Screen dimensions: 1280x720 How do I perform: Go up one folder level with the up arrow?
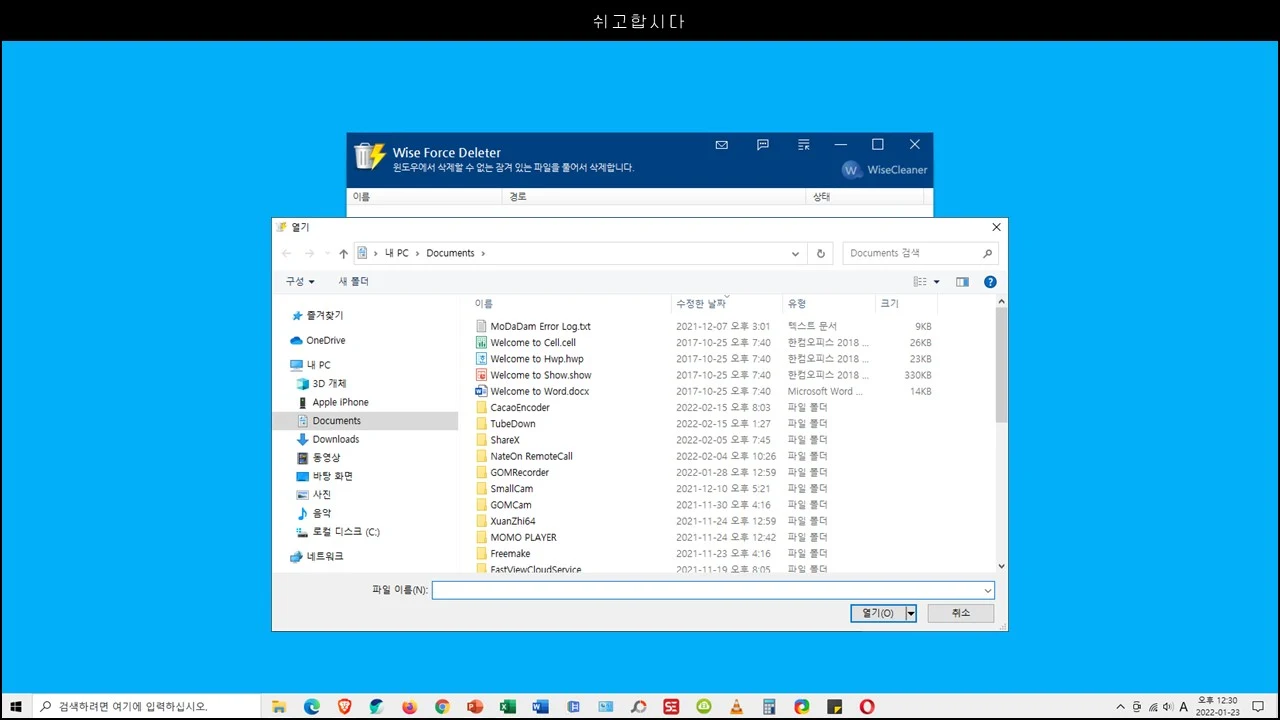(x=343, y=254)
